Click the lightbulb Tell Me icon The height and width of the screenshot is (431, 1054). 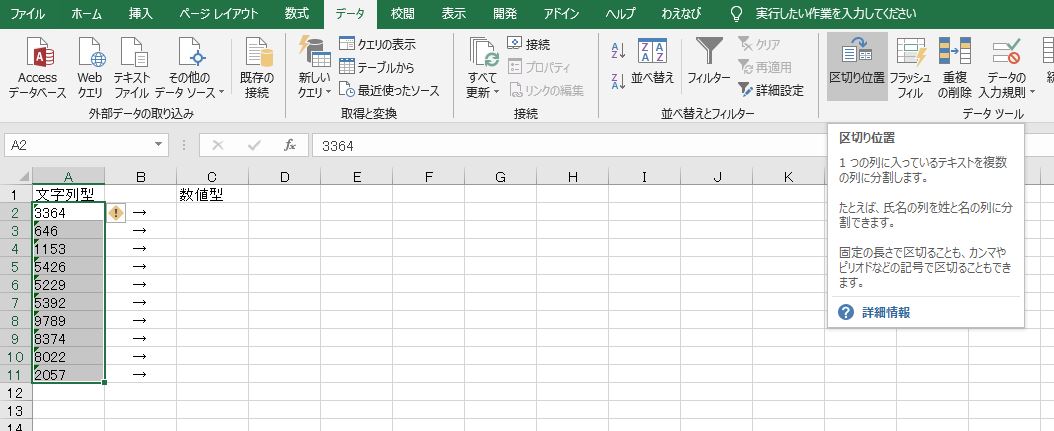pyautogui.click(x=737, y=13)
